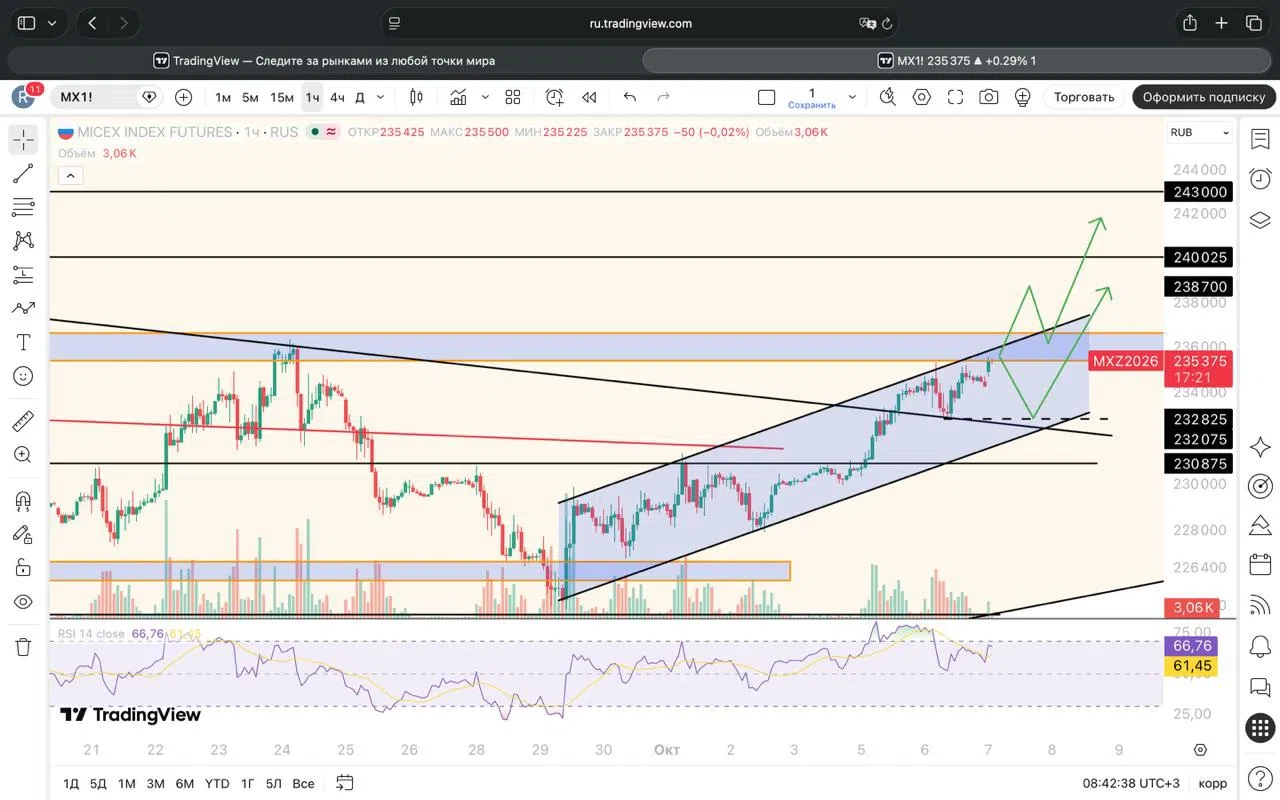The image size is (1280, 800).
Task: Set chart range to YTD
Action: point(217,783)
